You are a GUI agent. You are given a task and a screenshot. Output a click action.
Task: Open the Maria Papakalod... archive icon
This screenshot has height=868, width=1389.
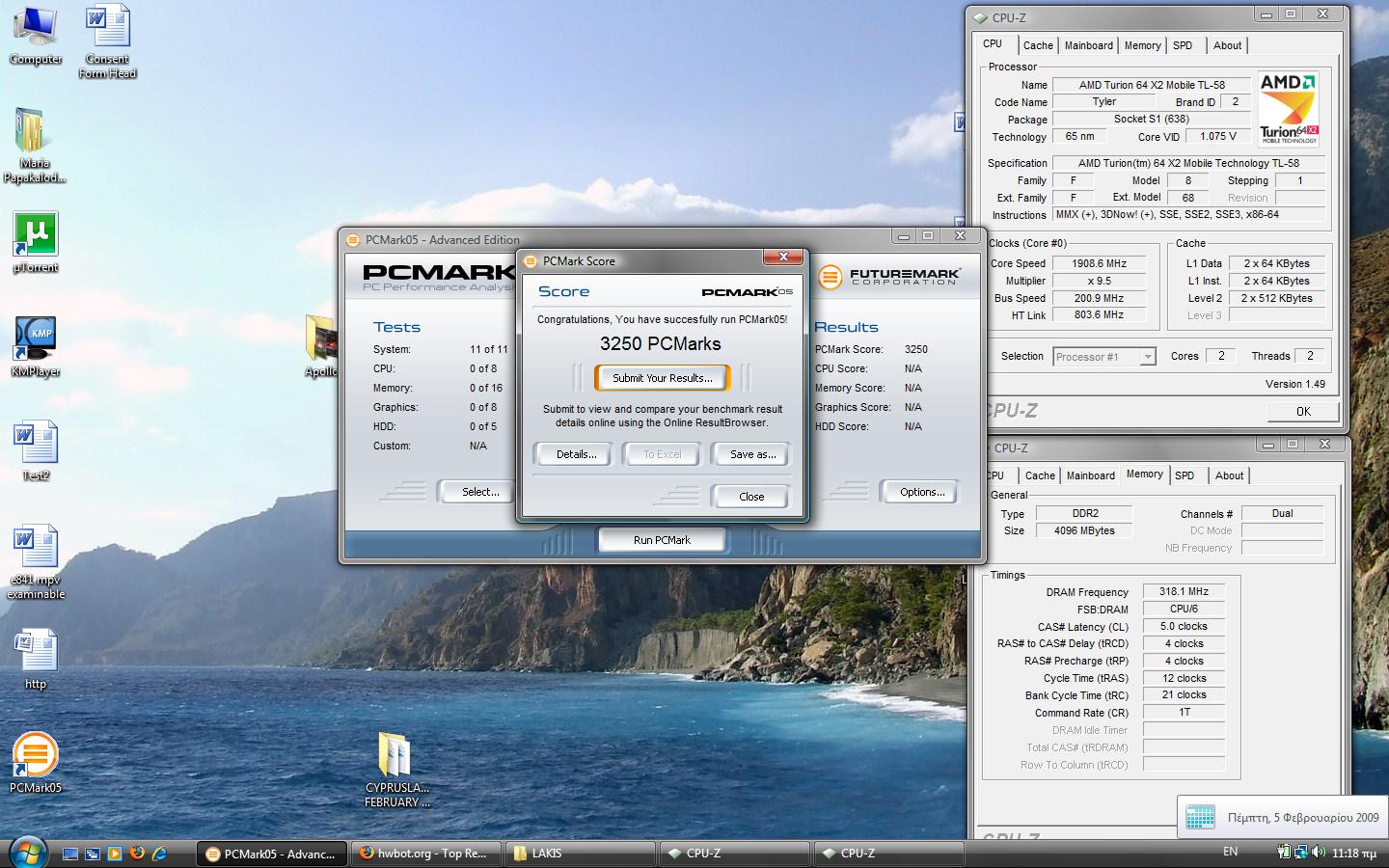35,145
